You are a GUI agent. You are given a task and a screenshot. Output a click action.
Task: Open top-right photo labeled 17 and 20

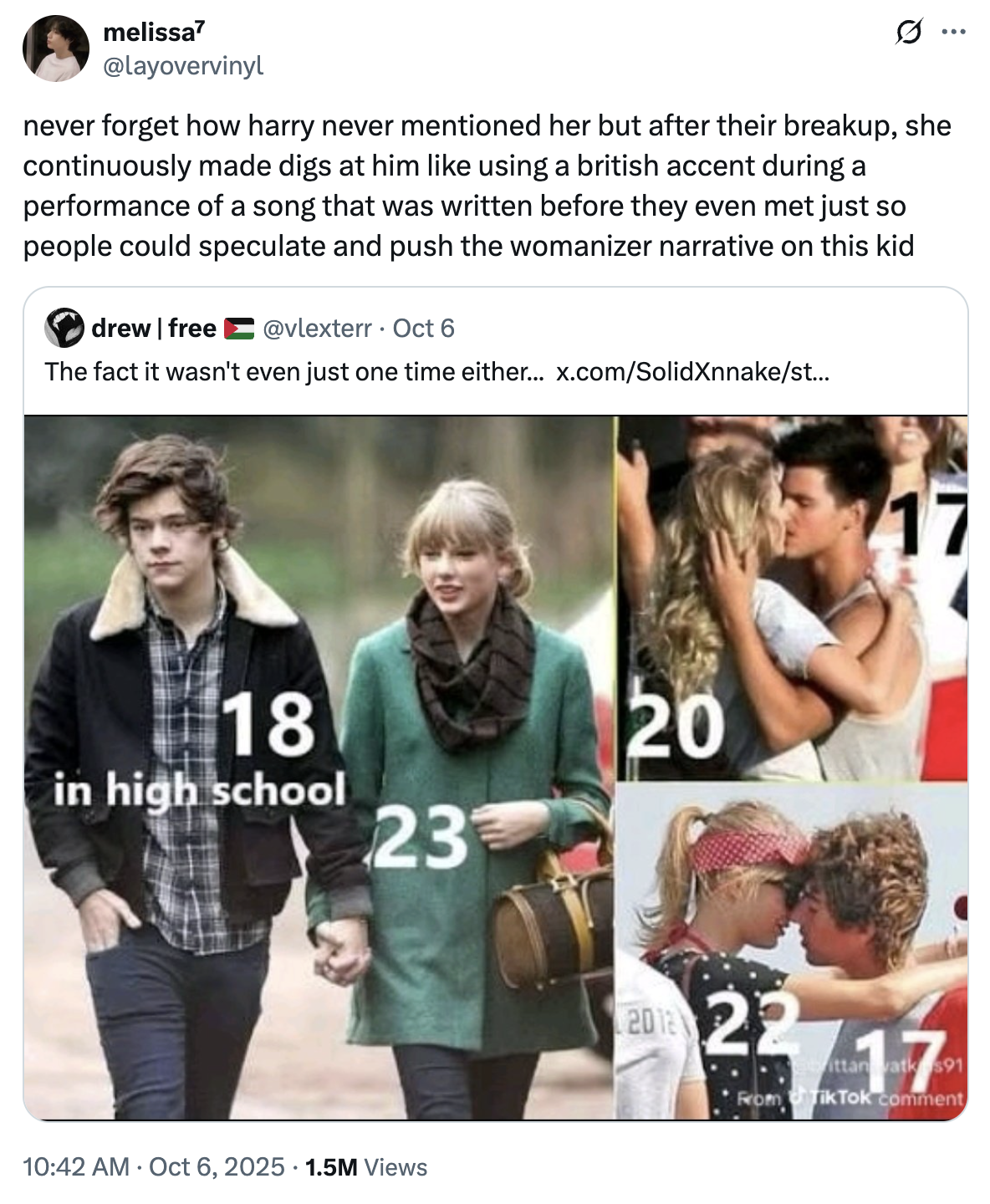click(791, 599)
